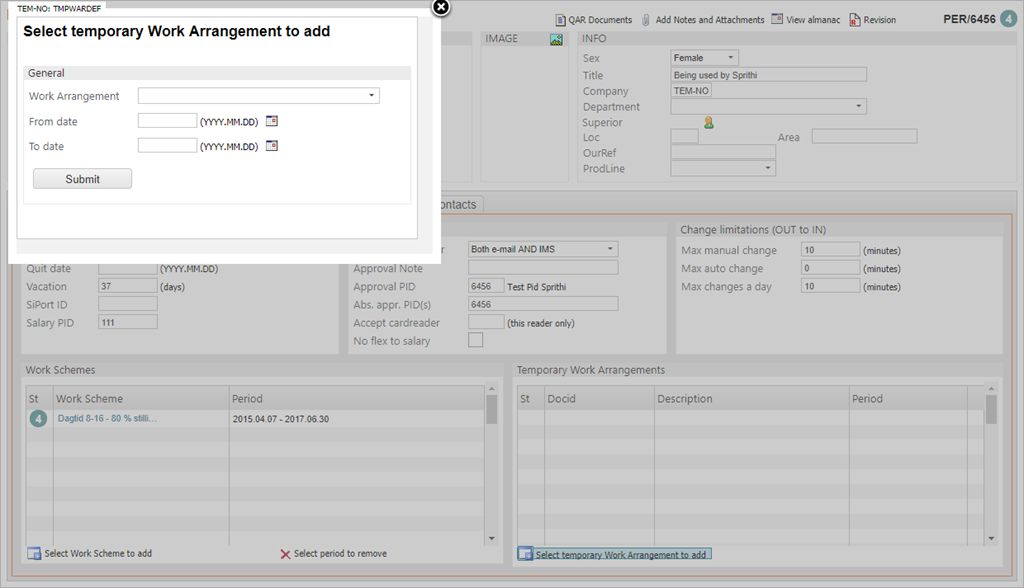The height and width of the screenshot is (588, 1024).
Task: Click the Add Notes and Attachments paperclip
Action: tap(647, 20)
